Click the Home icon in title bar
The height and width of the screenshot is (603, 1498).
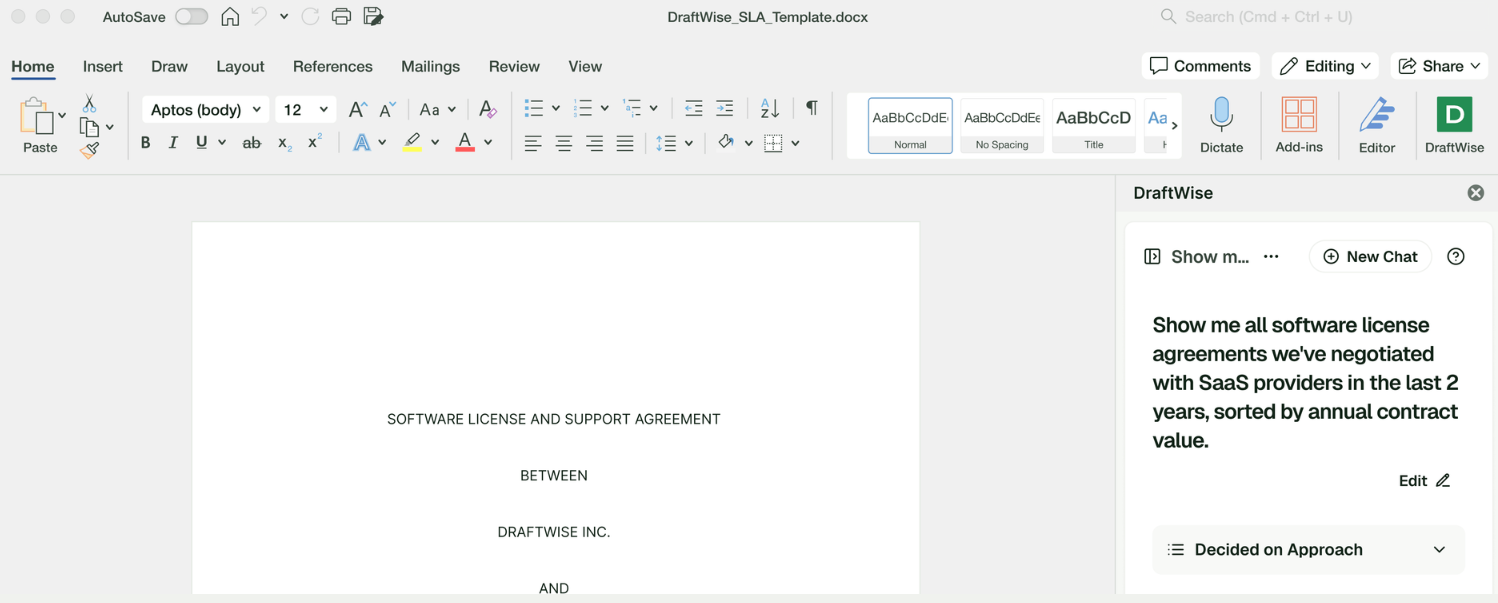coord(230,17)
